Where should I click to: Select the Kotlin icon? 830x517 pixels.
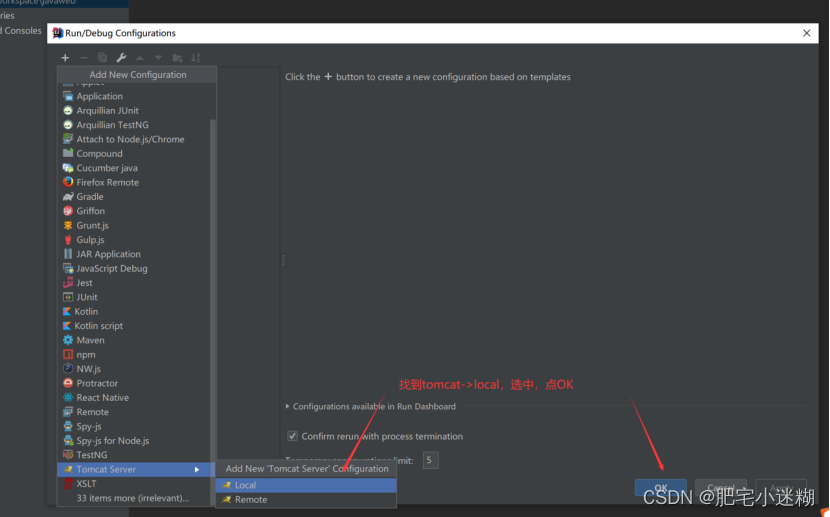pyautogui.click(x=67, y=311)
